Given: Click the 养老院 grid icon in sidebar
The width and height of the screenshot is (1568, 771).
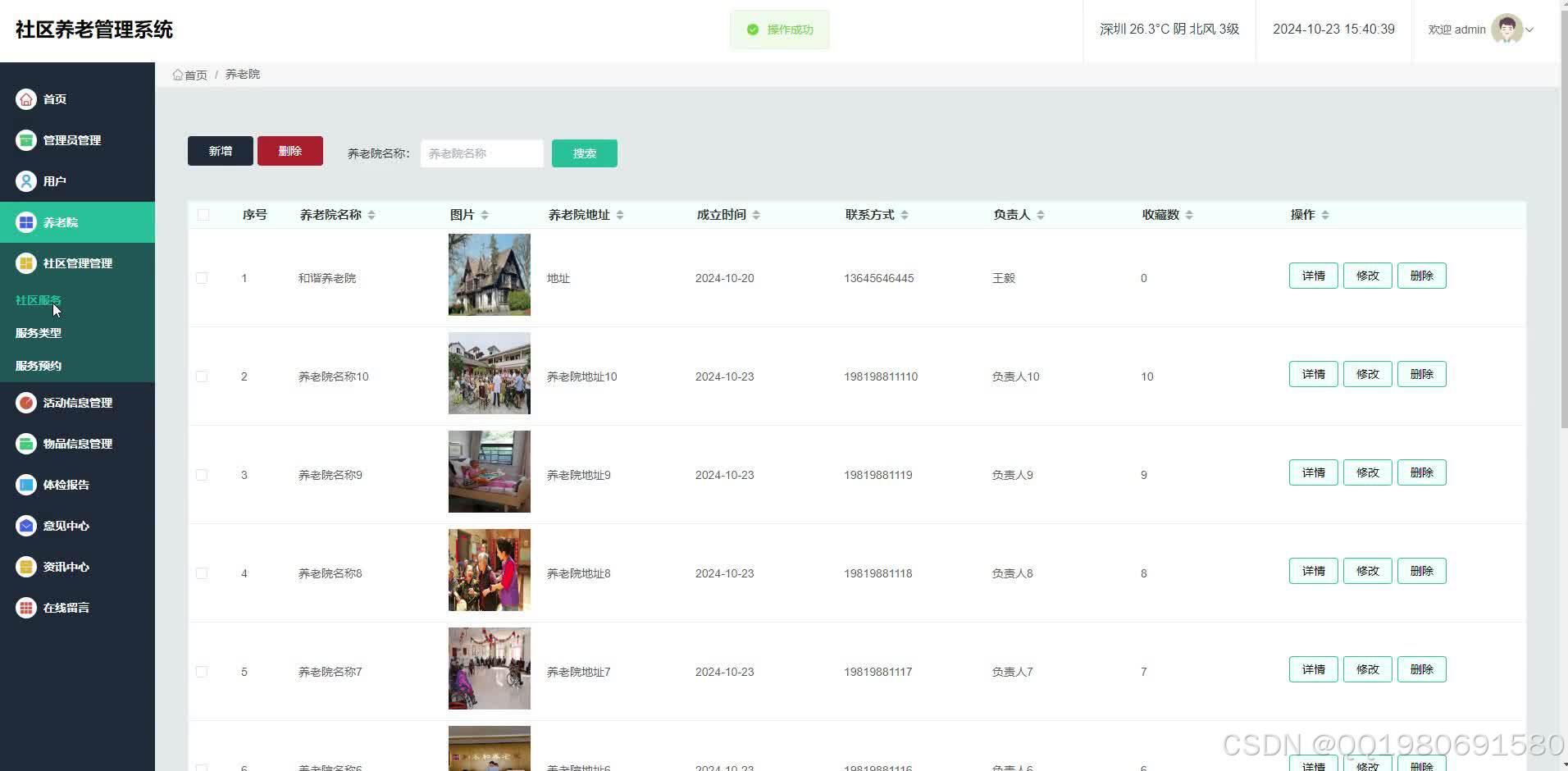Looking at the screenshot, I should tap(26, 222).
